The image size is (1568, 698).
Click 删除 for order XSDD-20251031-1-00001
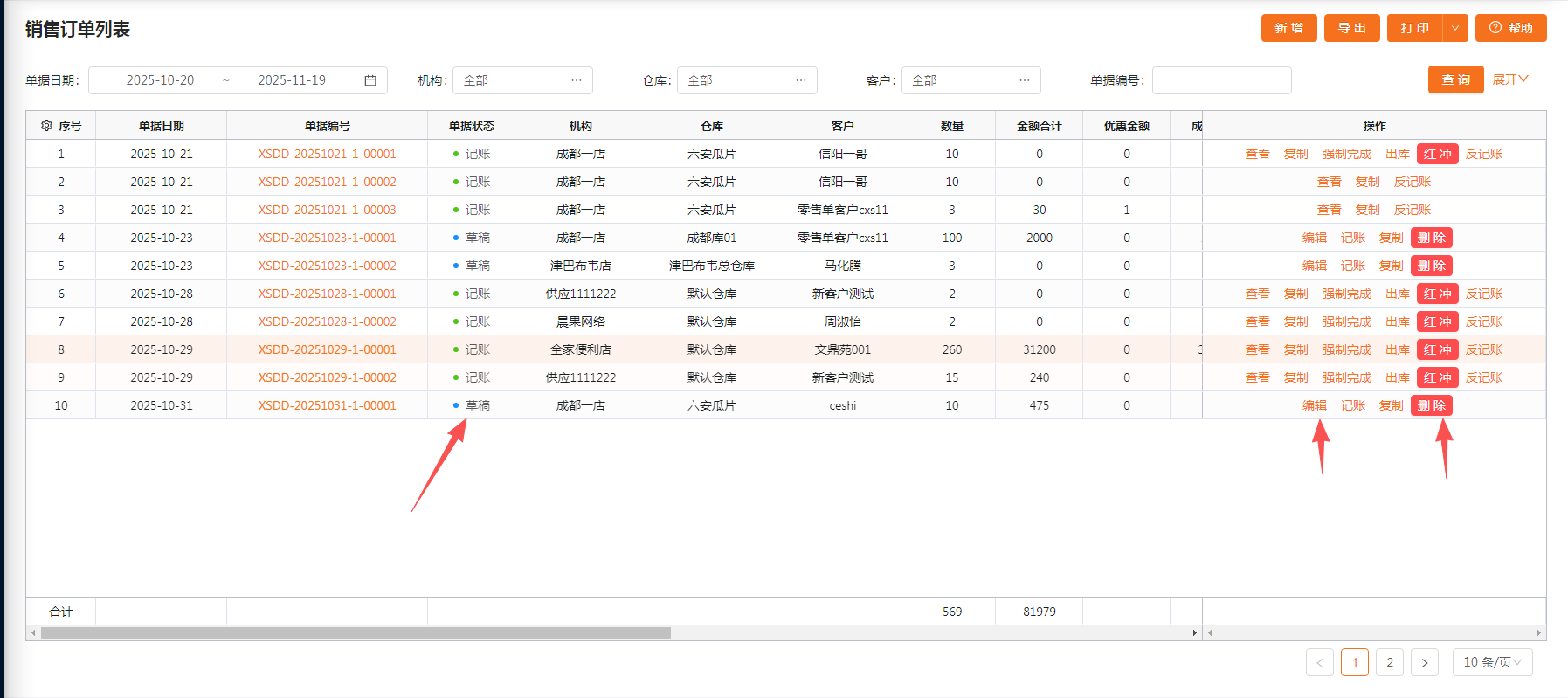(1432, 405)
